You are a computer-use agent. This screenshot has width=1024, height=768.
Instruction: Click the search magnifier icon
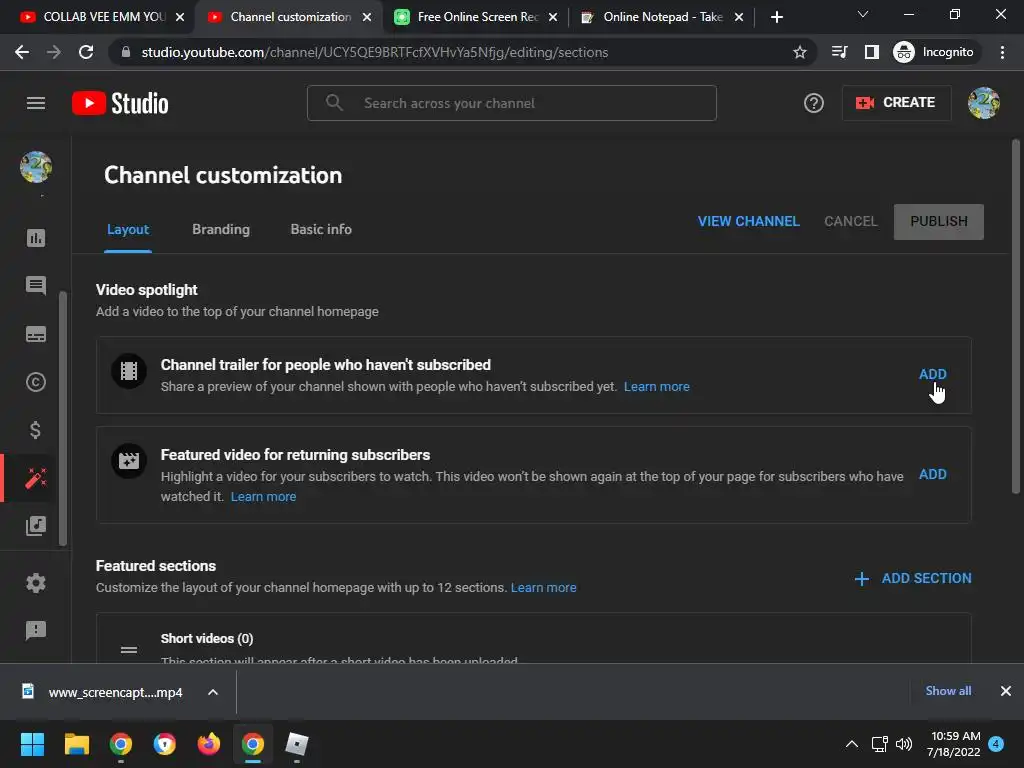(334, 103)
